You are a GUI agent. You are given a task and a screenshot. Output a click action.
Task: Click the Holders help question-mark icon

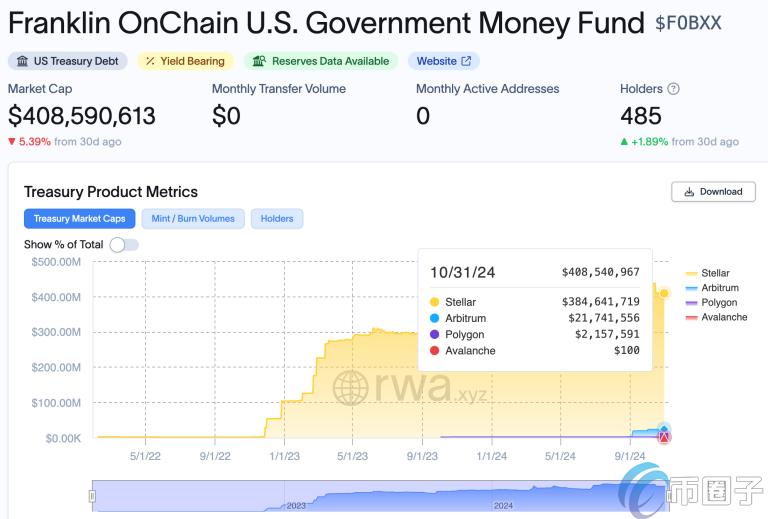click(x=673, y=89)
